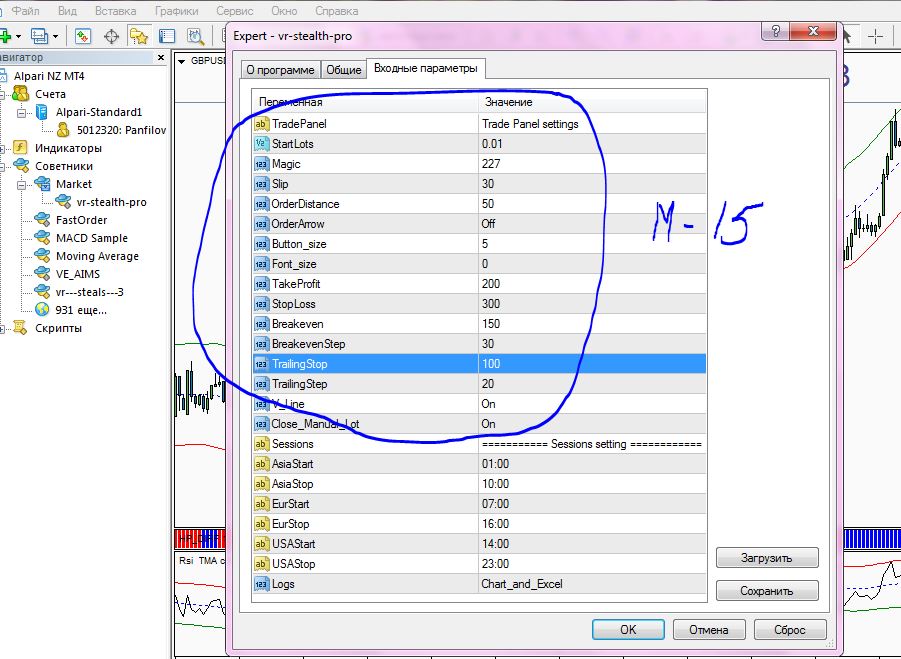Click the vr-stealth-pro expert icon

point(63,202)
